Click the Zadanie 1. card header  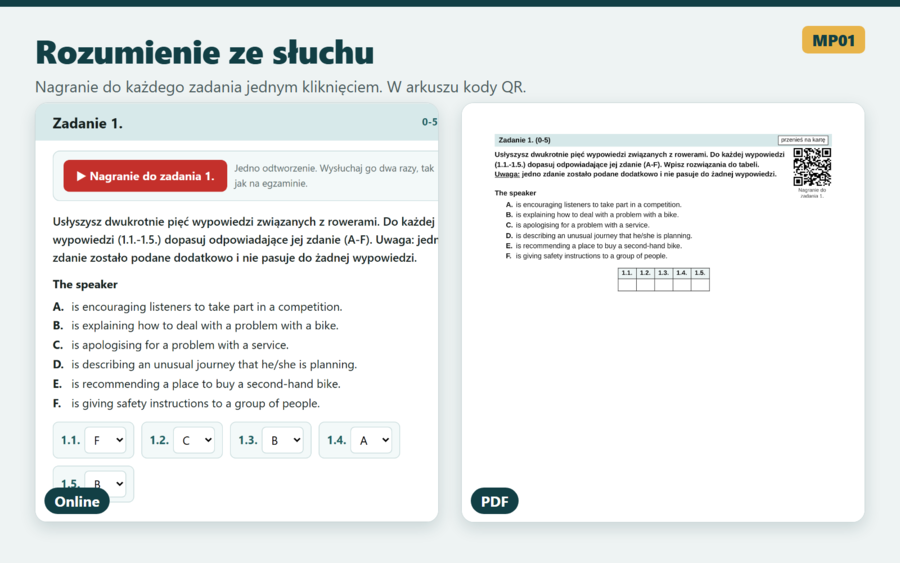point(236,123)
